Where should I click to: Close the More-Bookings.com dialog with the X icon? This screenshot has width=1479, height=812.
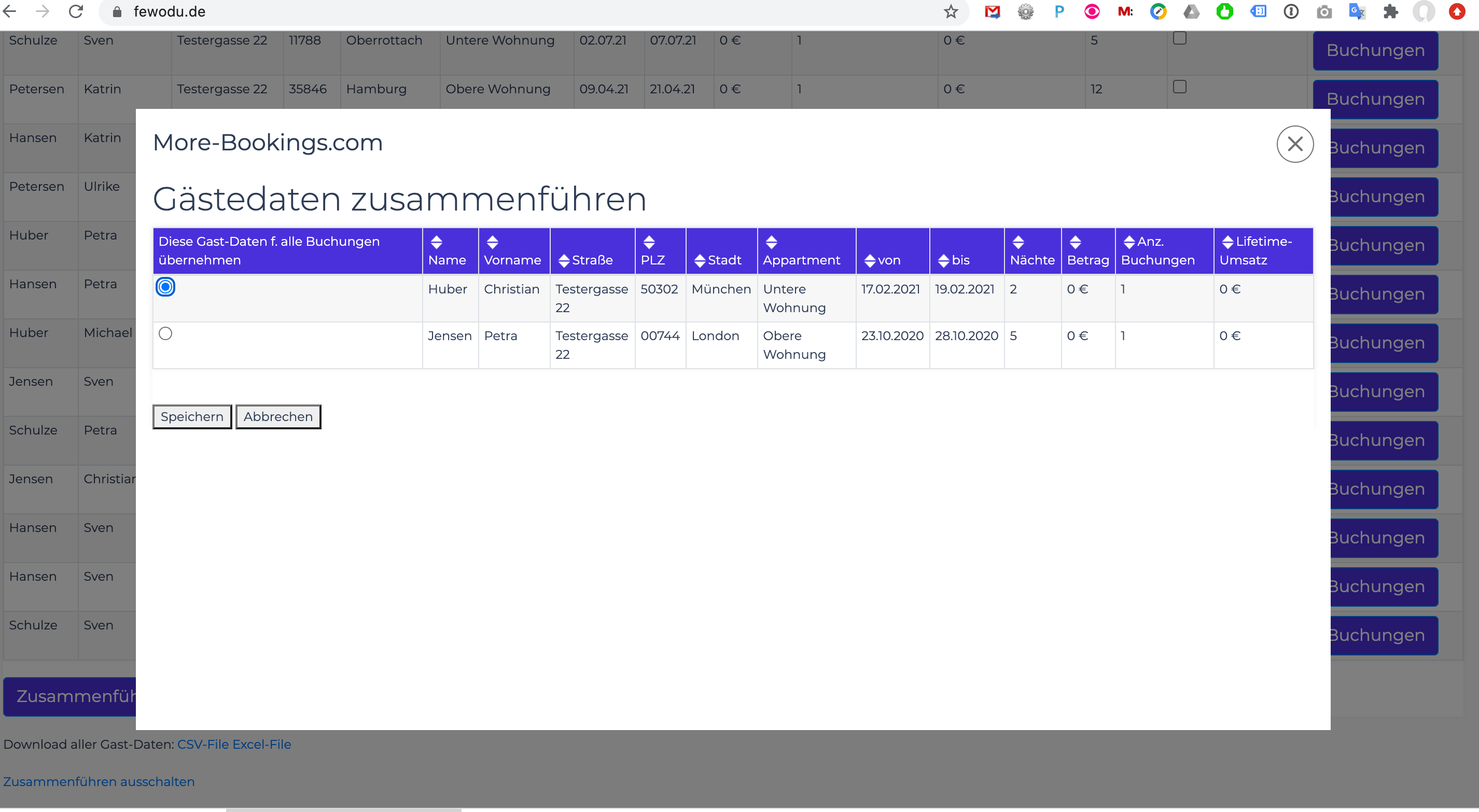pos(1295,144)
